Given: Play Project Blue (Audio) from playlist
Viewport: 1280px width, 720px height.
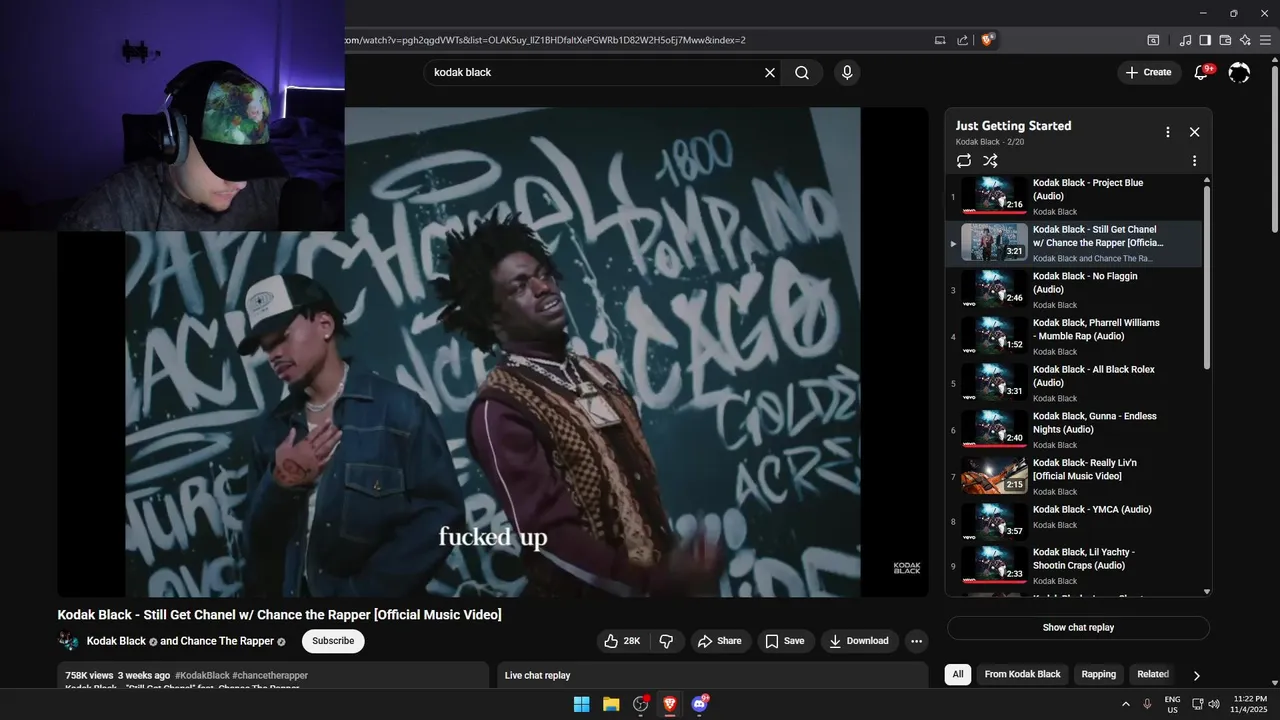Looking at the screenshot, I should tap(1075, 197).
